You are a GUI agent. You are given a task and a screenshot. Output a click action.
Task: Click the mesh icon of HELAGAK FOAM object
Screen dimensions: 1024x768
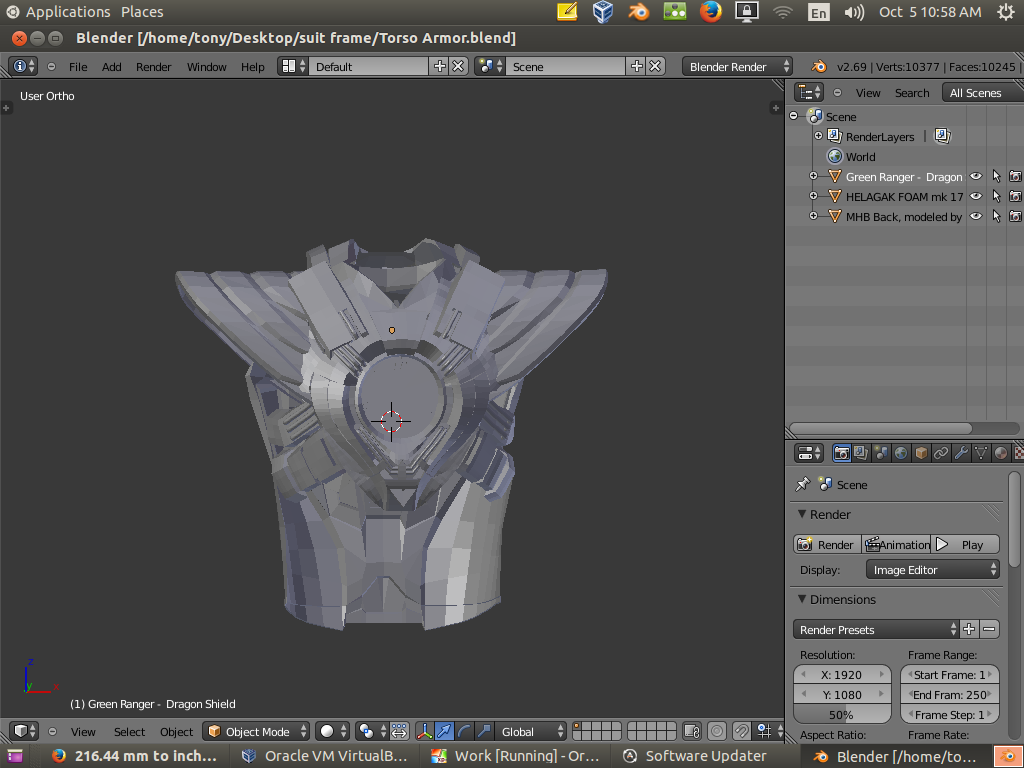(x=835, y=196)
